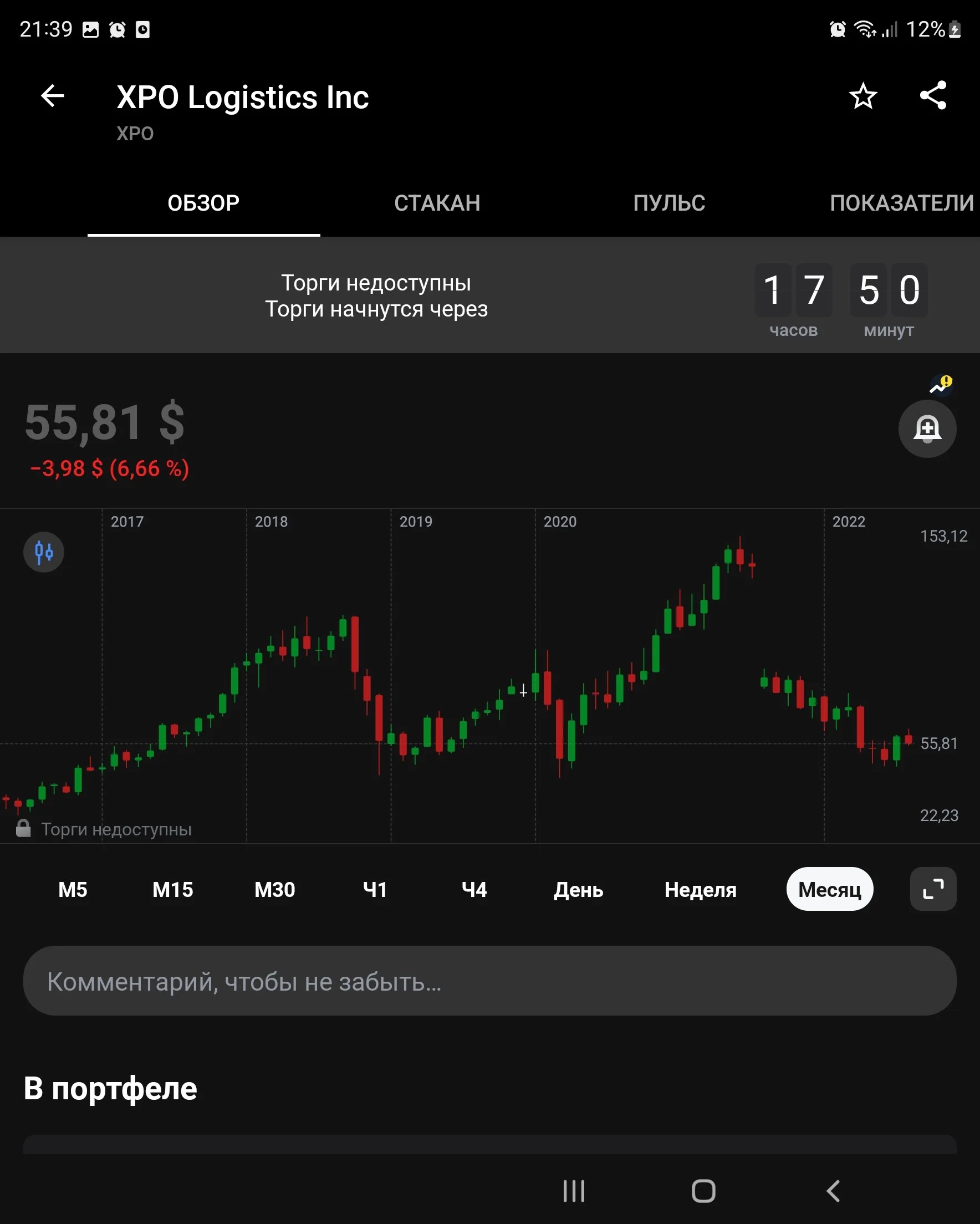Open the ПУЛЬС tab

pos(670,203)
